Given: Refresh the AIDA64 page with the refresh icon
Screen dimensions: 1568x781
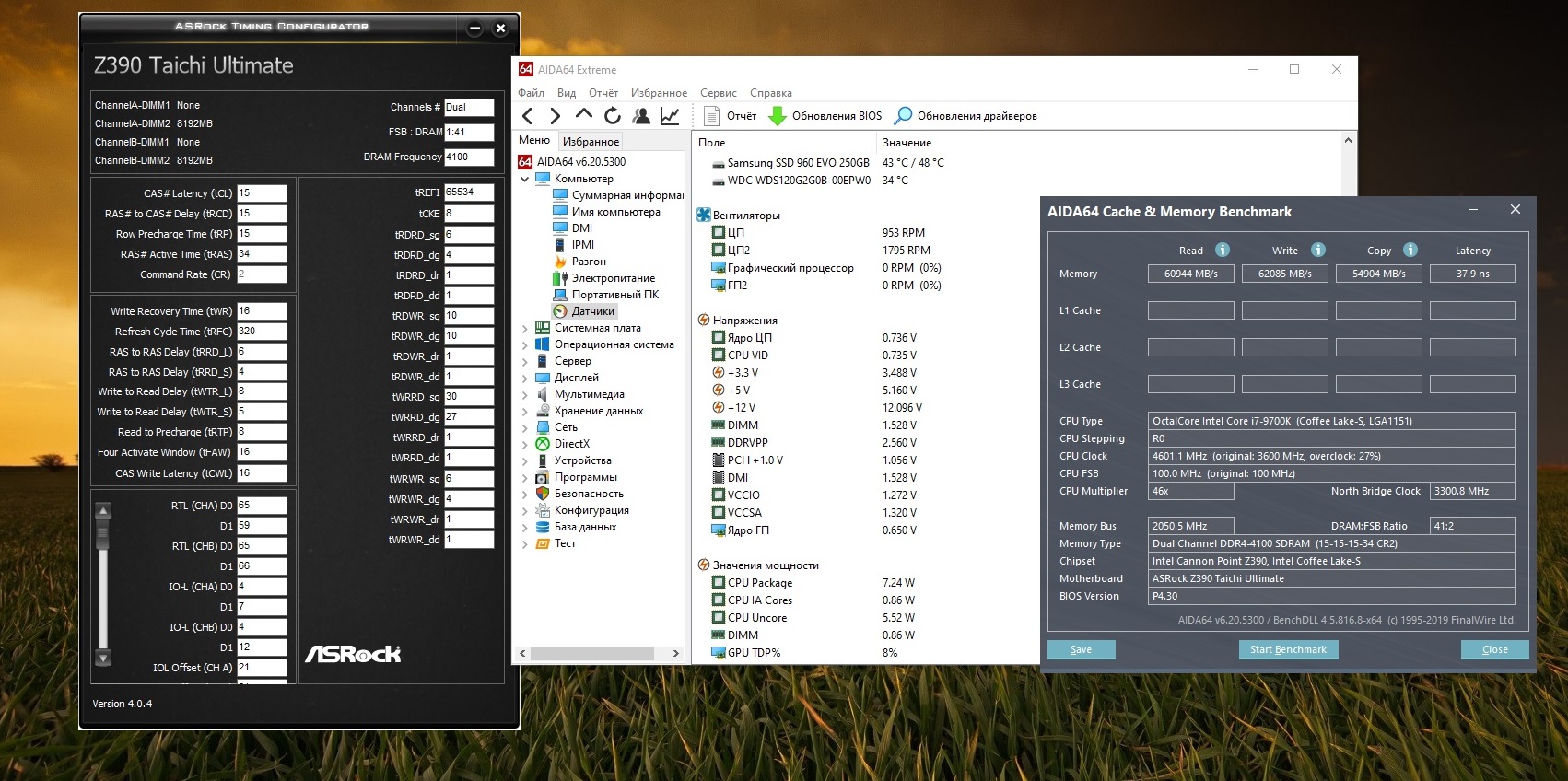Looking at the screenshot, I should pos(612,116).
